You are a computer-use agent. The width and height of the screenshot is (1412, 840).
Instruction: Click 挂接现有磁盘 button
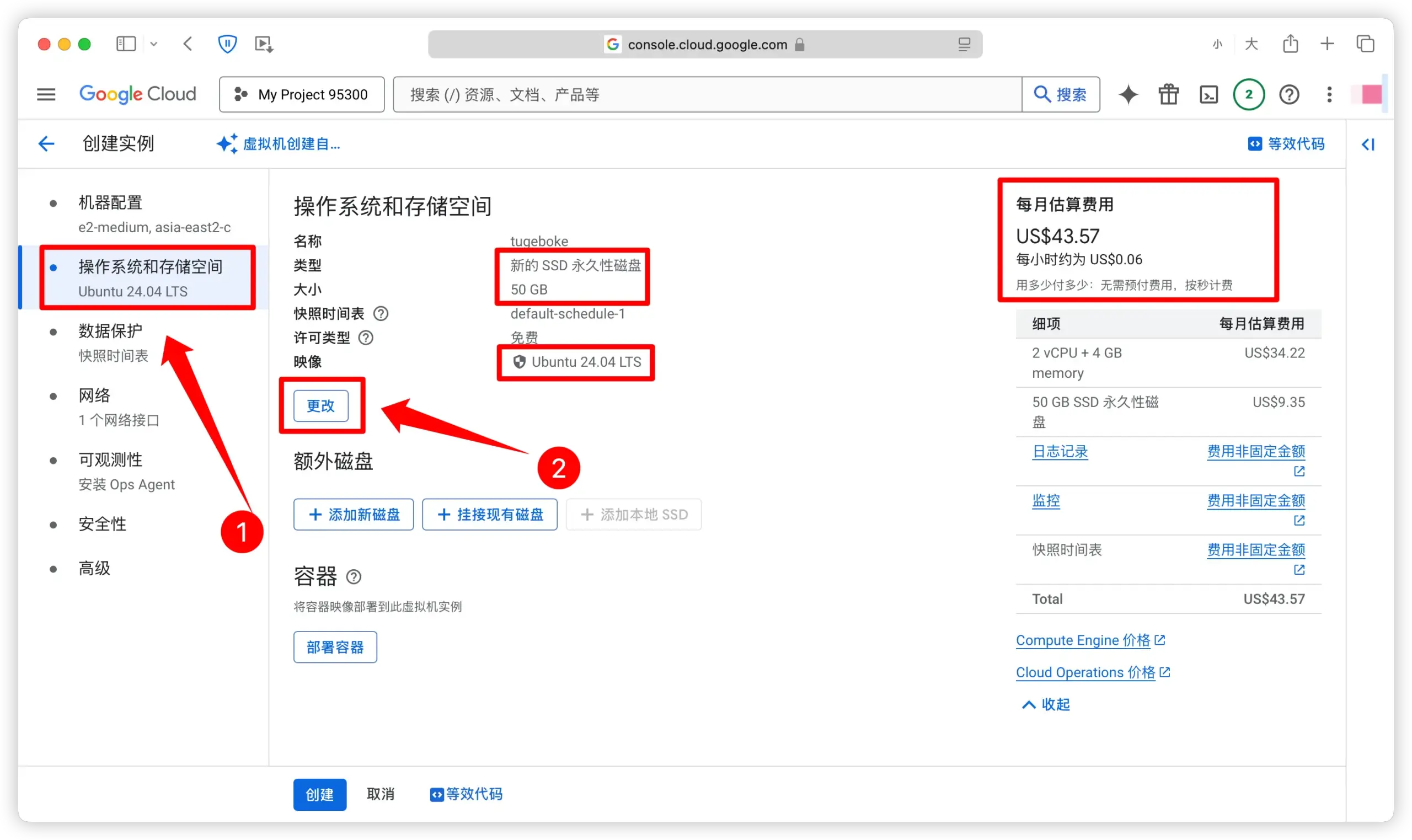tap(490, 514)
